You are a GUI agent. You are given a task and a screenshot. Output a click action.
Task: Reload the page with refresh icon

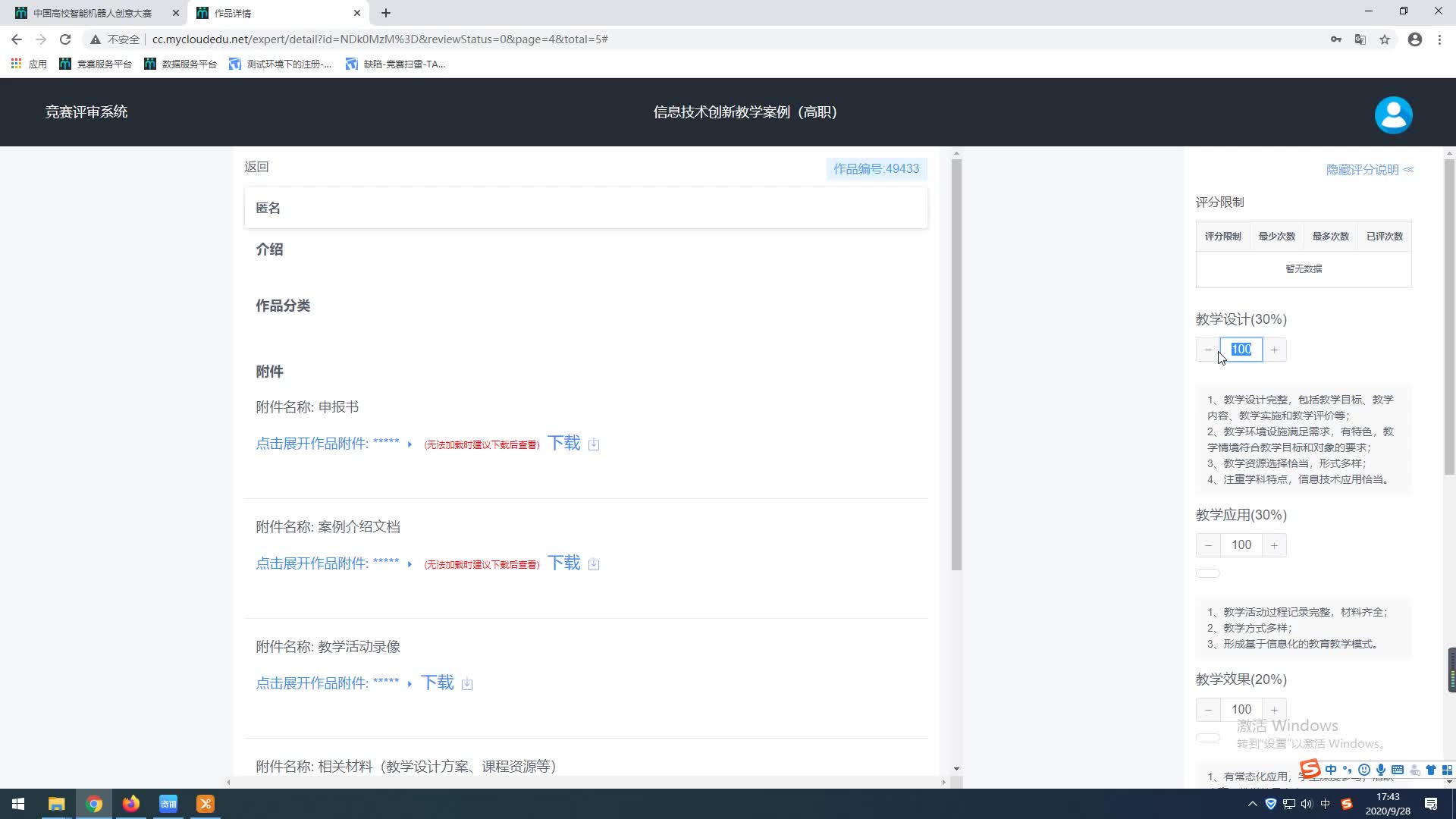(x=65, y=39)
